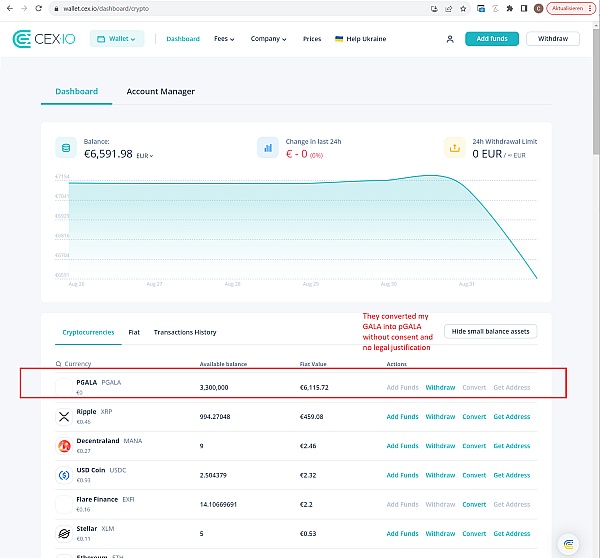Click the install app icon in address bar

[434, 8]
